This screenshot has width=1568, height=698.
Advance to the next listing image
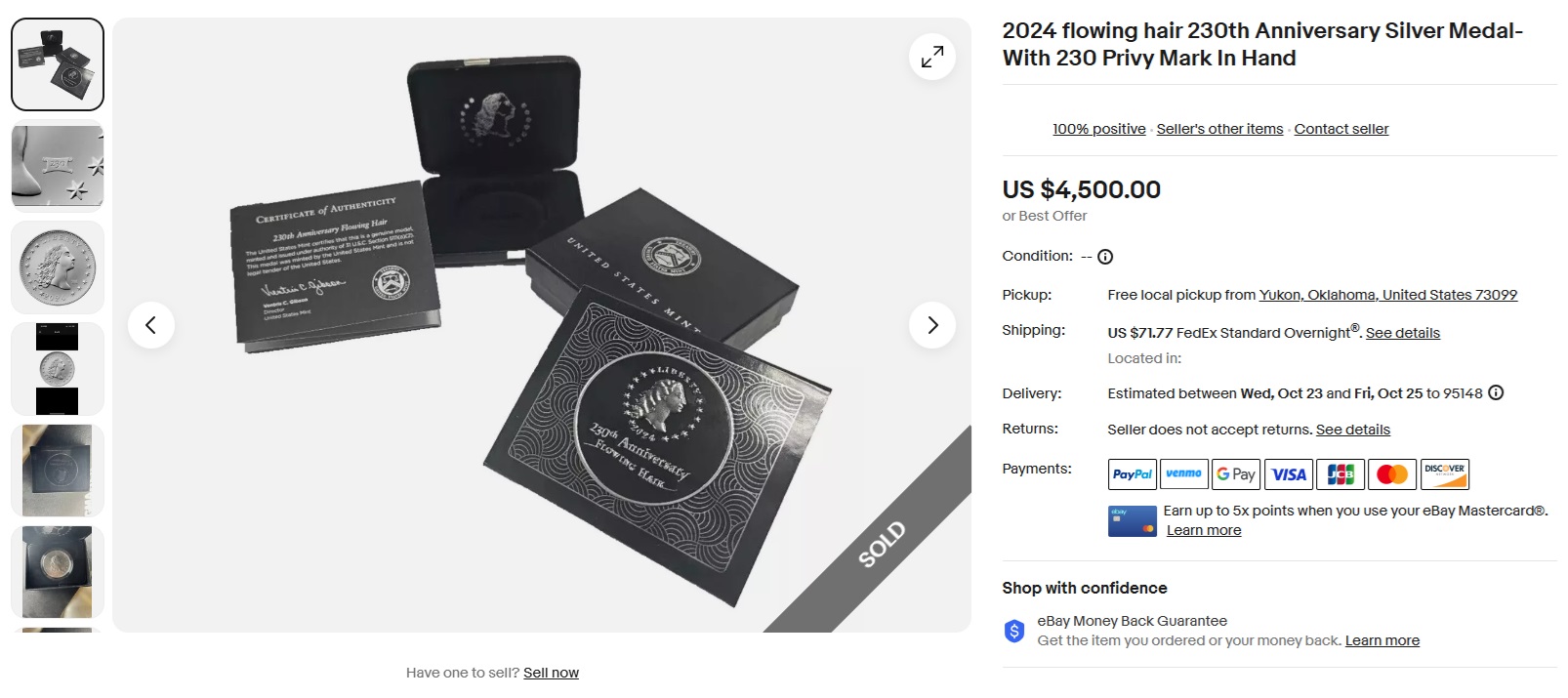pyautogui.click(x=932, y=325)
